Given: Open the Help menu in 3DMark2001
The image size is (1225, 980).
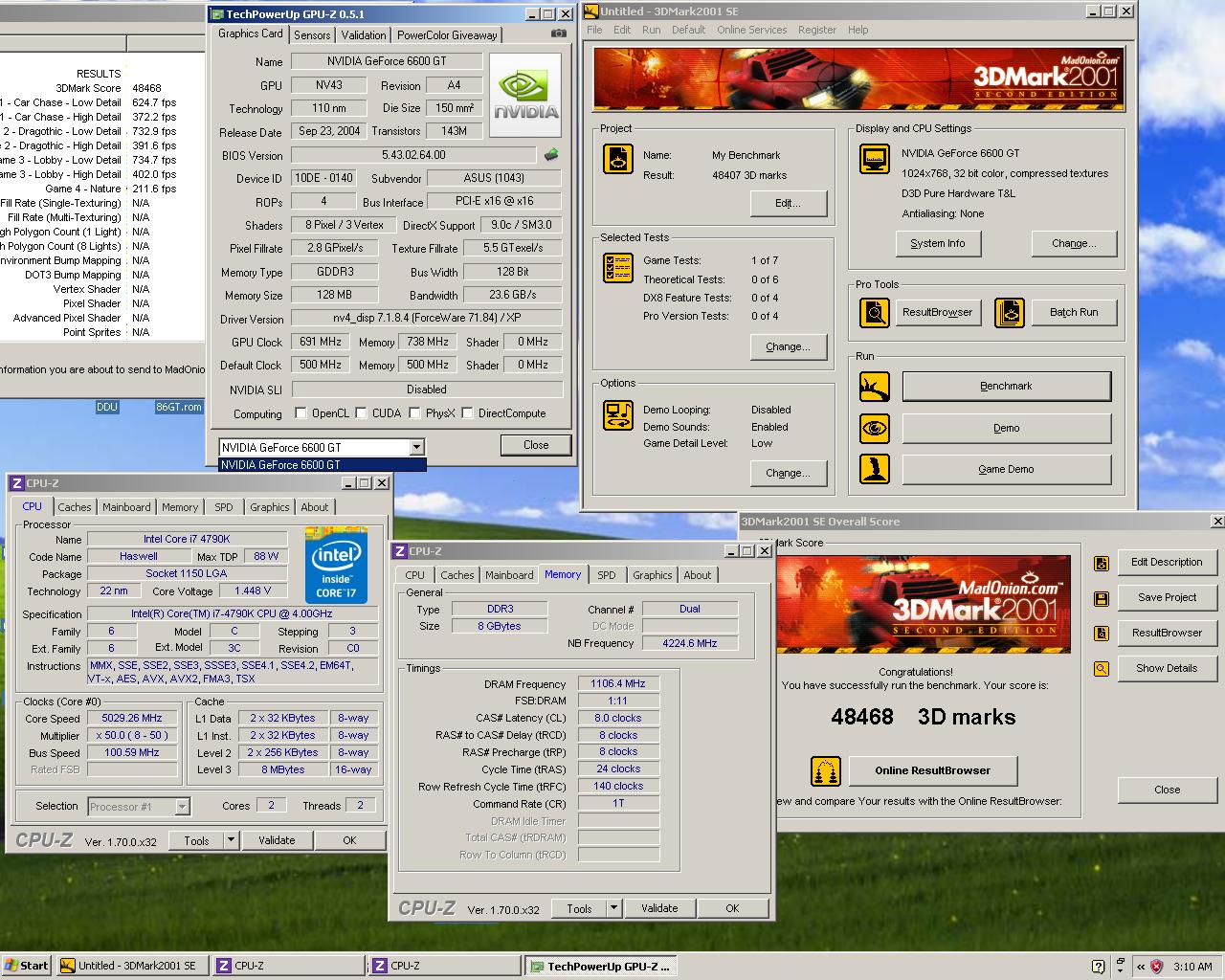Looking at the screenshot, I should 857,30.
